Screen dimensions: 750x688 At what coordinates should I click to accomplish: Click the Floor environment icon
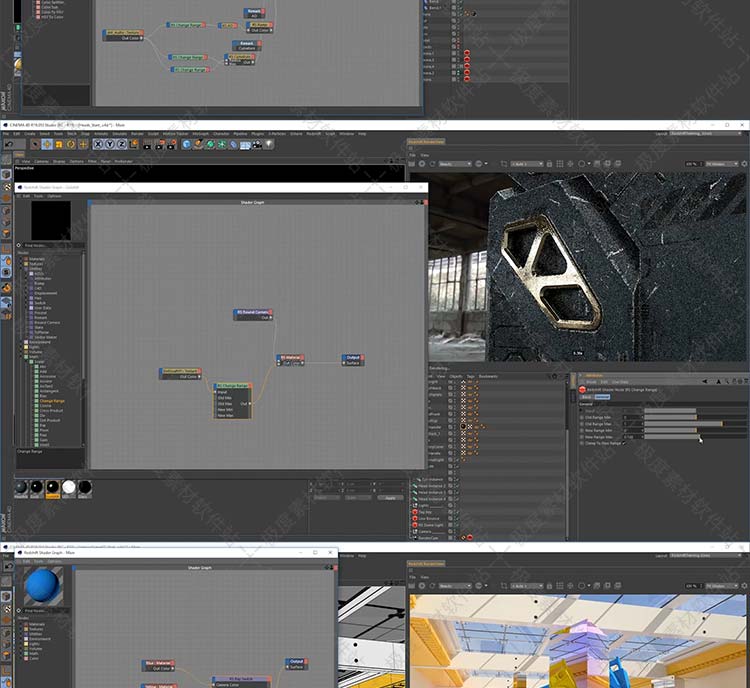[245, 144]
